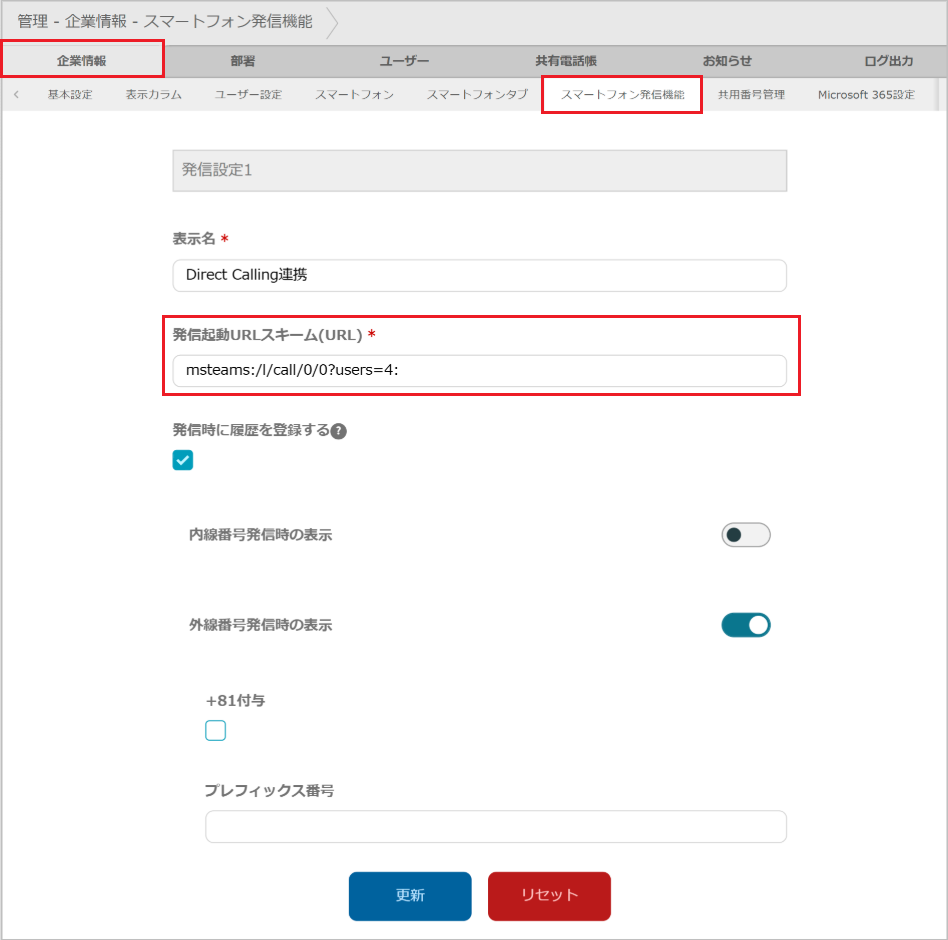
Task: Focus the 発信起動URLスキーム input field
Action: point(479,371)
